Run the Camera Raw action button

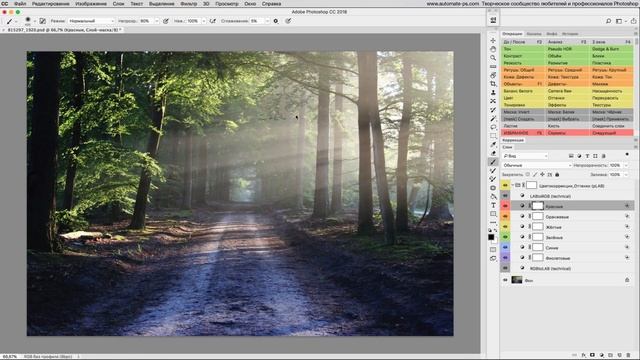(567, 91)
